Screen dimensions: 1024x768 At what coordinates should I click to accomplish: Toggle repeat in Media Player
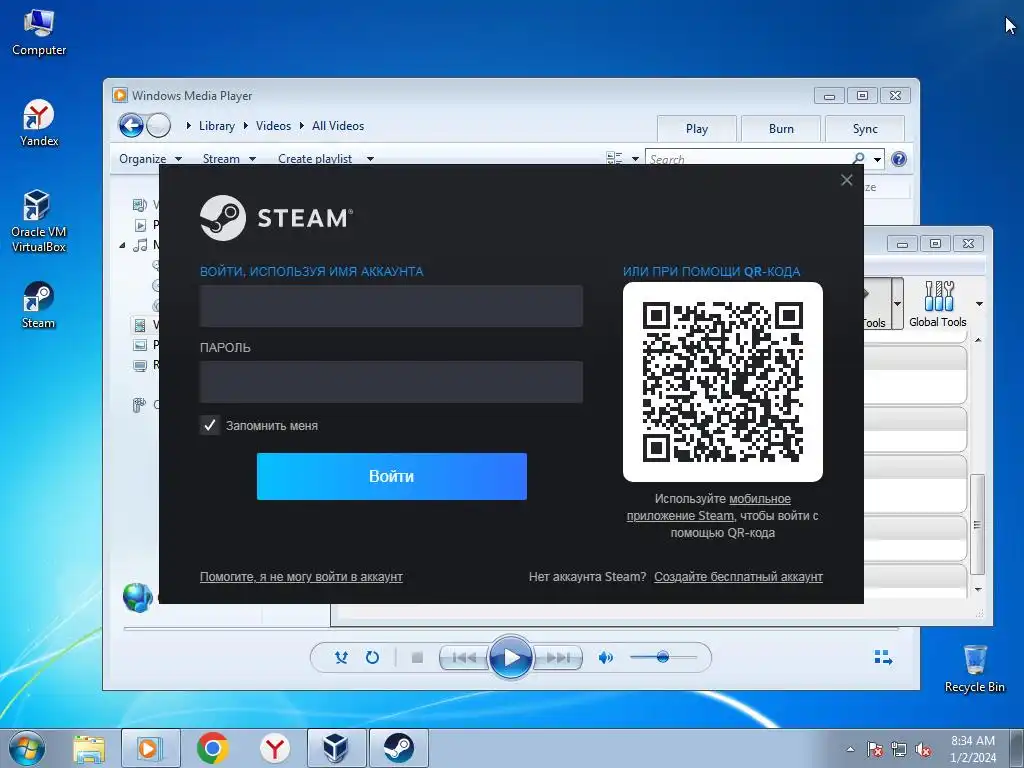[x=372, y=657]
